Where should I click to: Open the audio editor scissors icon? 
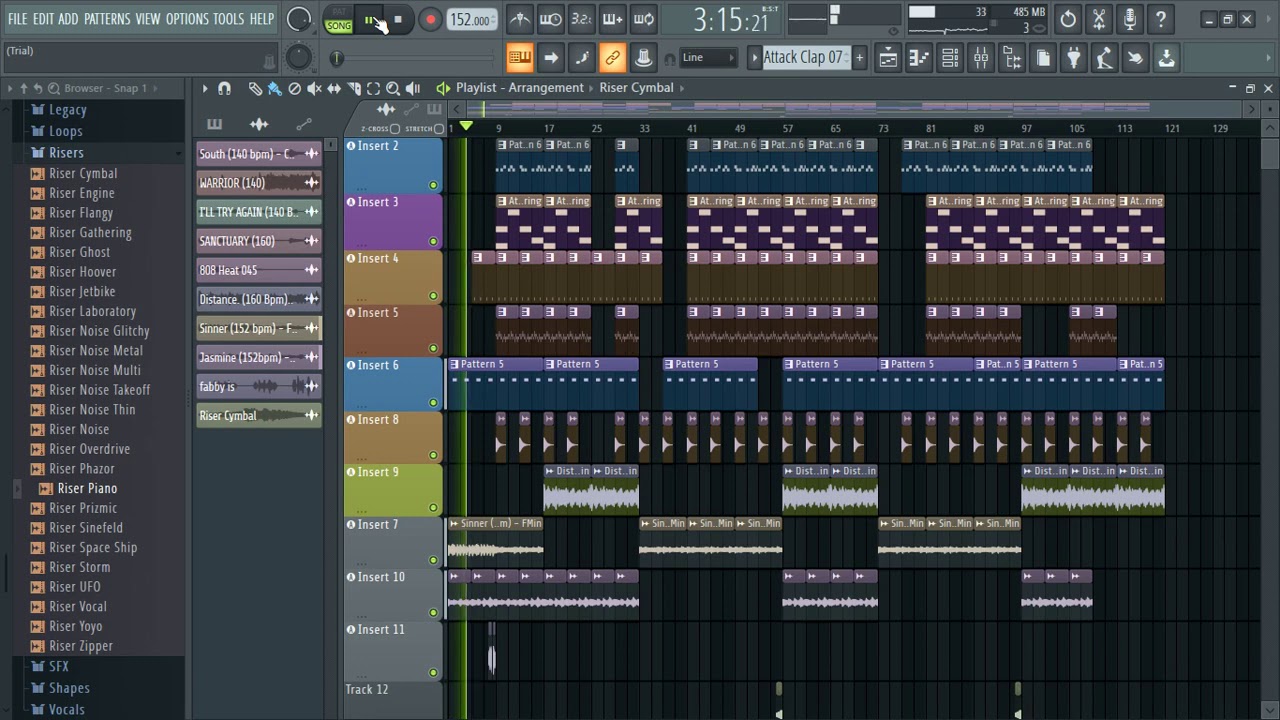(1099, 19)
